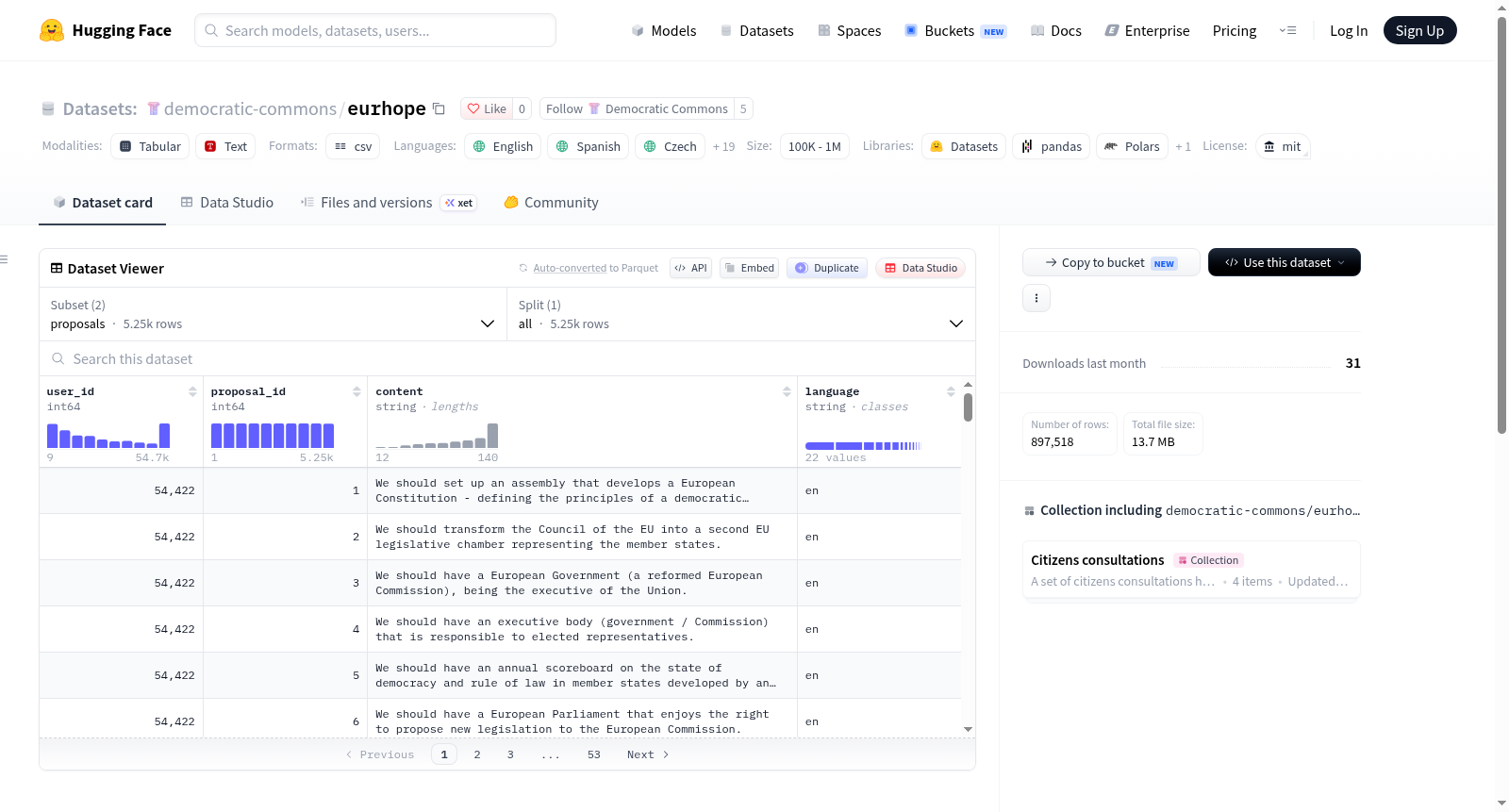Switch to the Data Studio tab
The height and width of the screenshot is (812, 1509).
(227, 203)
